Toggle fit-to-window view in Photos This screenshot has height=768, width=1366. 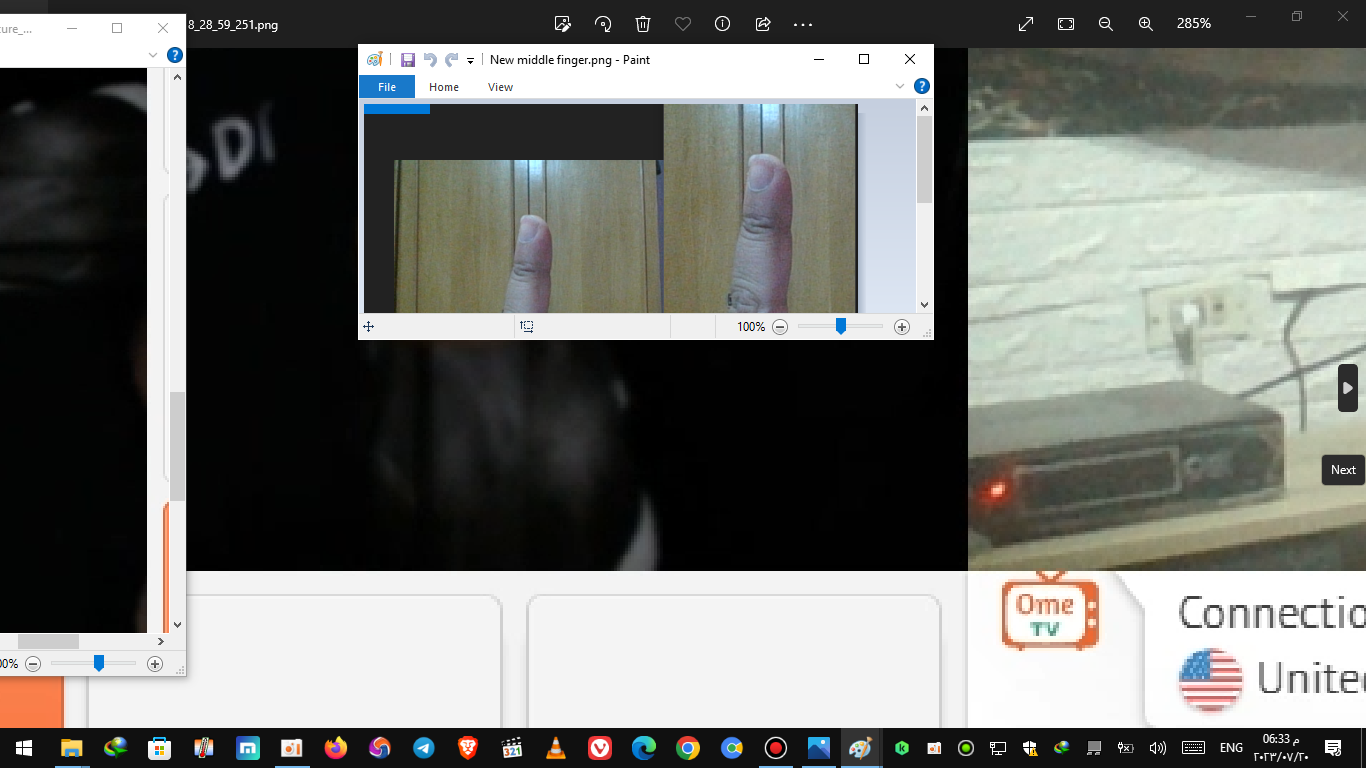(1066, 24)
